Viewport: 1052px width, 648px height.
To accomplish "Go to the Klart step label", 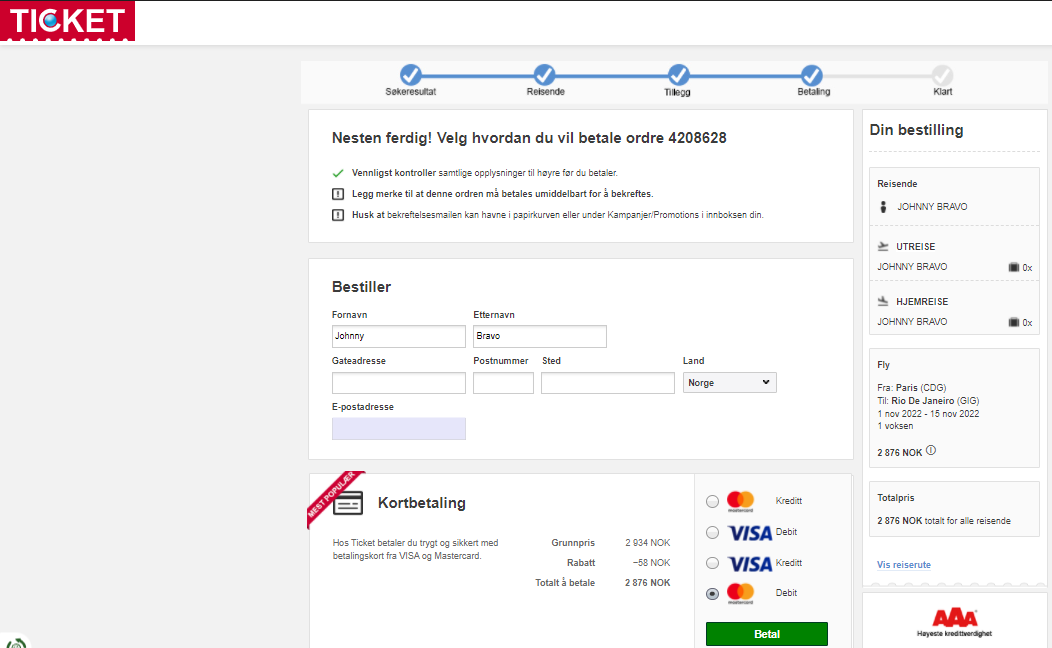I will click(943, 92).
